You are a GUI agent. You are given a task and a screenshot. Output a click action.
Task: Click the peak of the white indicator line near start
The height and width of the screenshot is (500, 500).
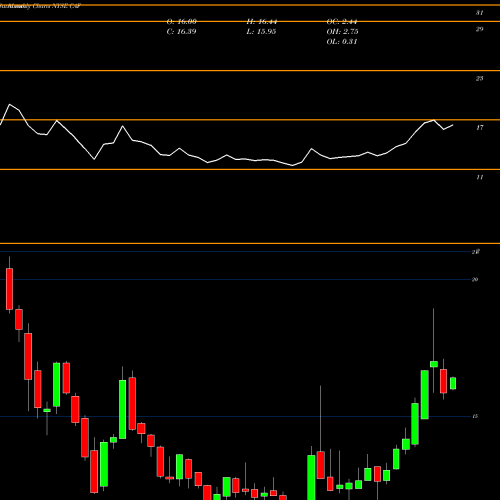coord(9,105)
